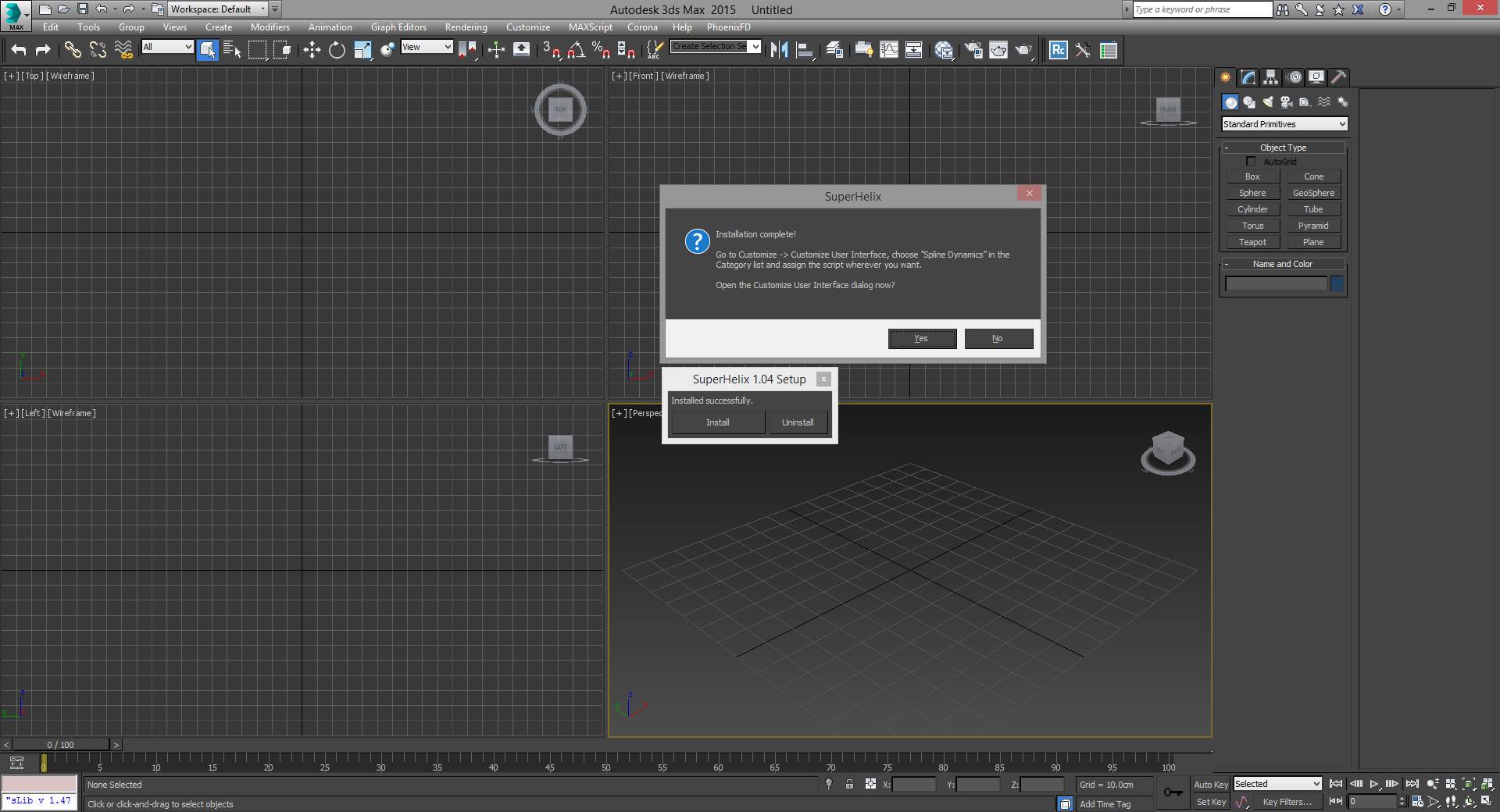Toggle the selection lock icon
Image resolution: width=1500 pixels, height=812 pixels.
click(849, 784)
